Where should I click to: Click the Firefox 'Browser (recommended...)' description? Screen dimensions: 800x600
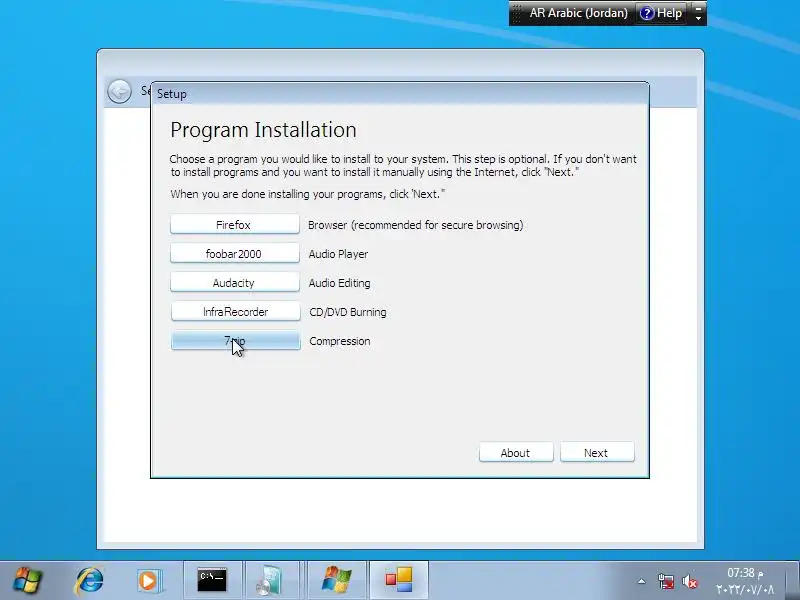pos(415,224)
